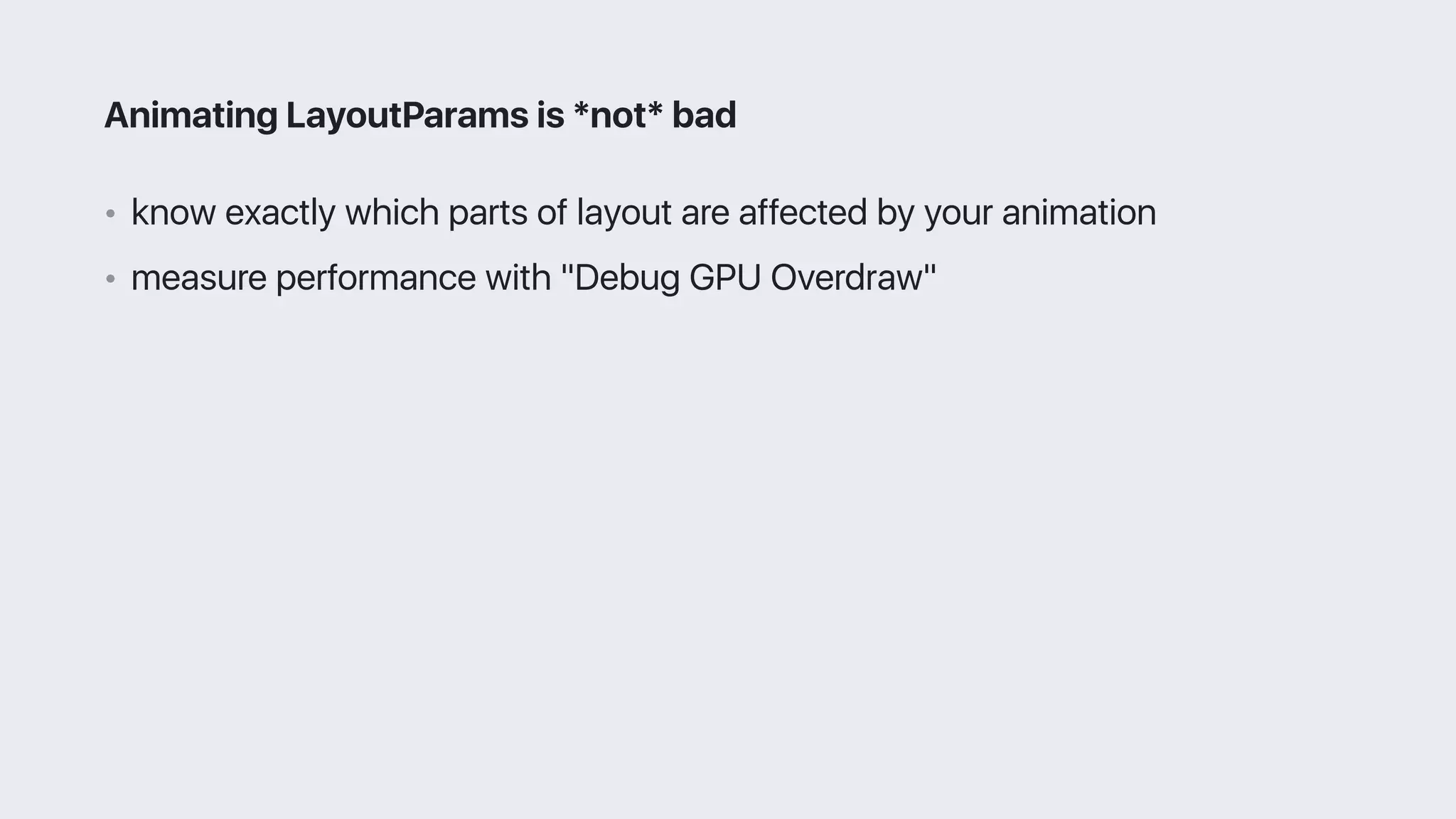The height and width of the screenshot is (819, 1456).
Task: Select the word "exactly" in the first bullet
Action: pyautogui.click(x=280, y=213)
